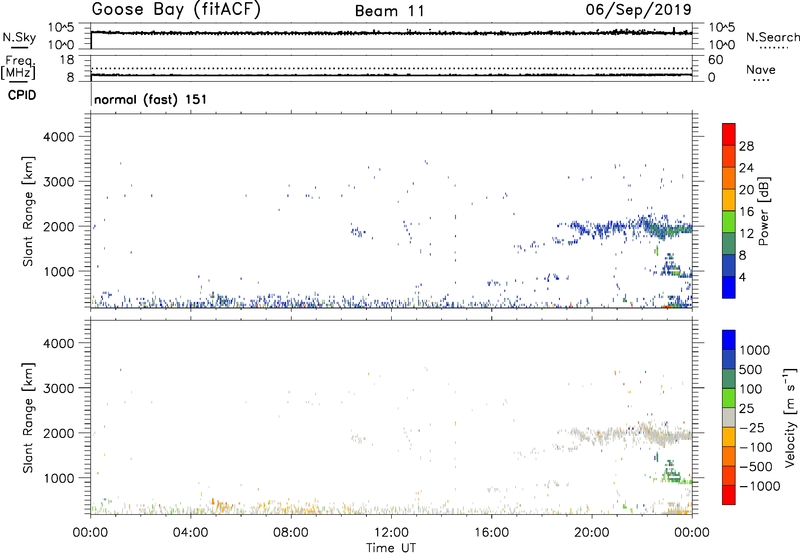Click the 'Freq. [MHz]' axis label
The height and width of the screenshot is (554, 800).
tap(19, 68)
